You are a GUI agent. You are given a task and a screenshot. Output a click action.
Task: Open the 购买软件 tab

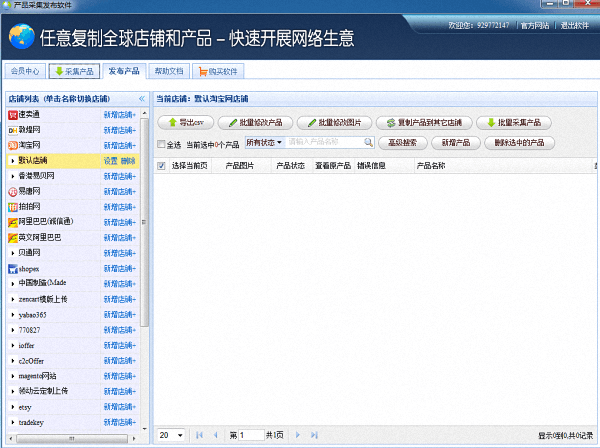click(218, 71)
